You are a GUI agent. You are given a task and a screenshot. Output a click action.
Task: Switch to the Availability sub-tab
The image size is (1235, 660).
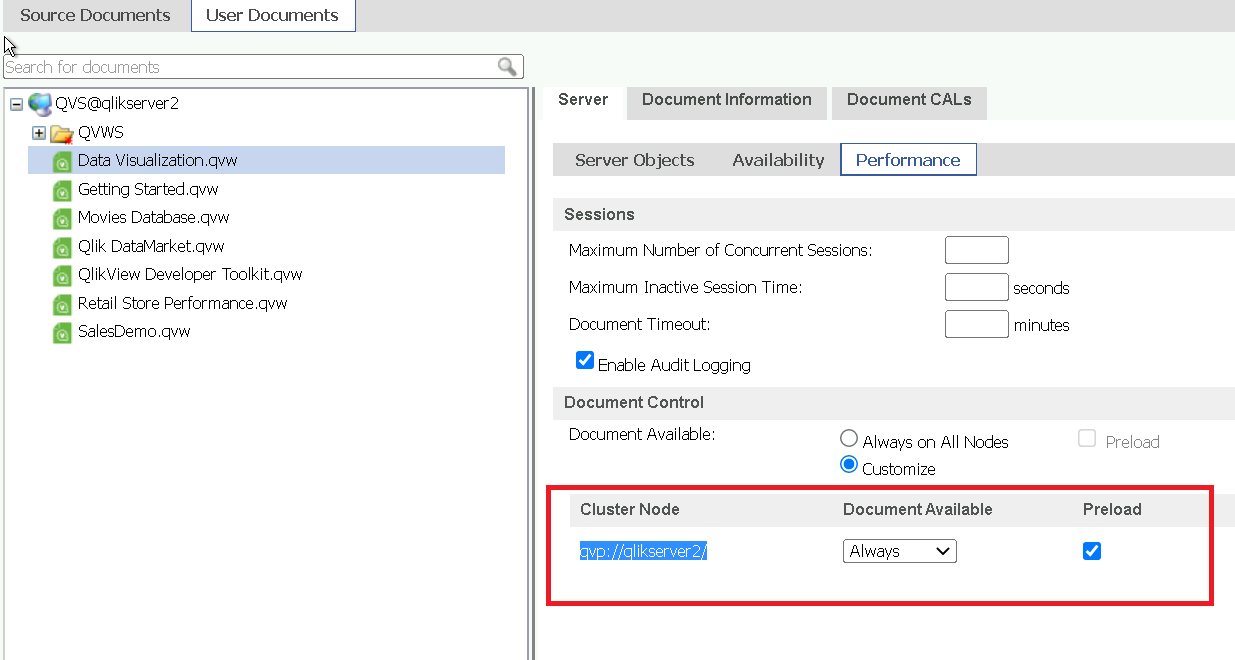[x=778, y=160]
